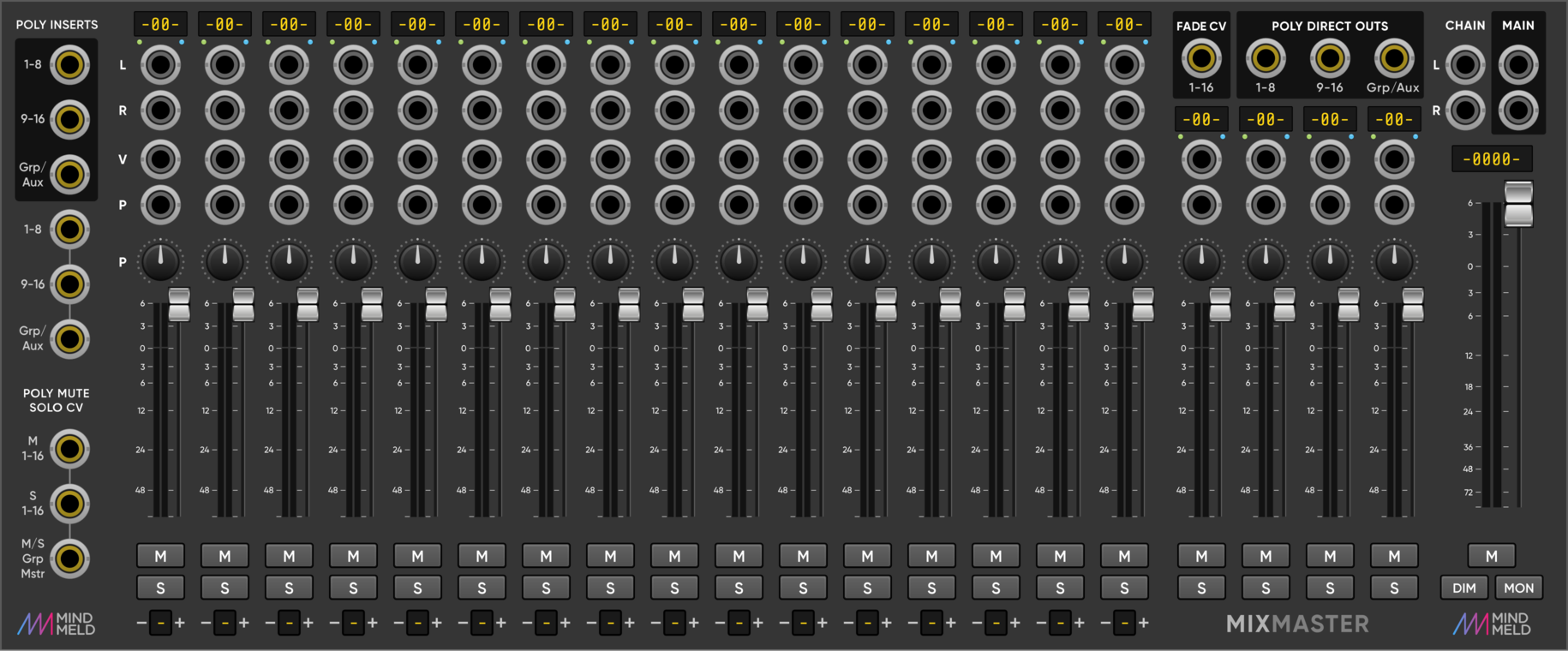Click the Chain R input jack
The width and height of the screenshot is (1568, 651).
(x=1465, y=110)
